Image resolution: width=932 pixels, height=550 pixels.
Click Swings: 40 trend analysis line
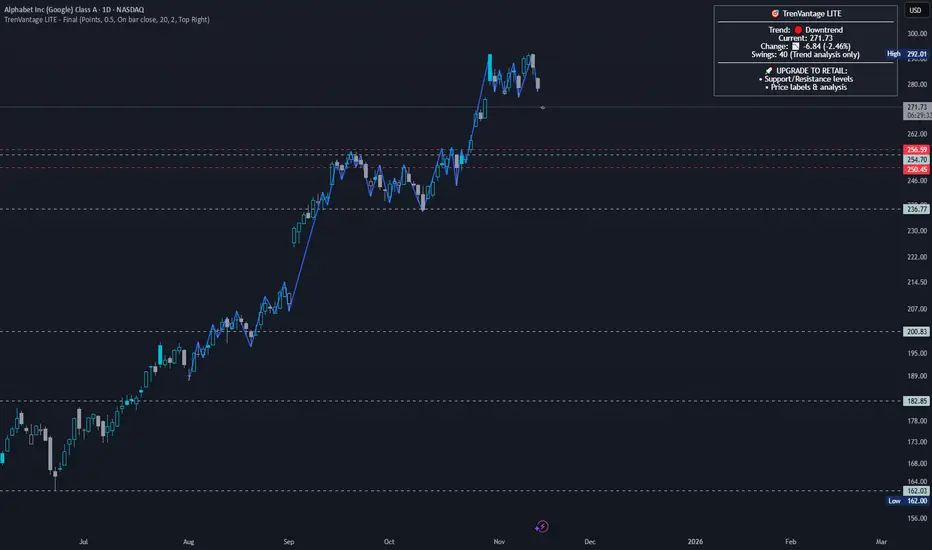click(x=805, y=55)
